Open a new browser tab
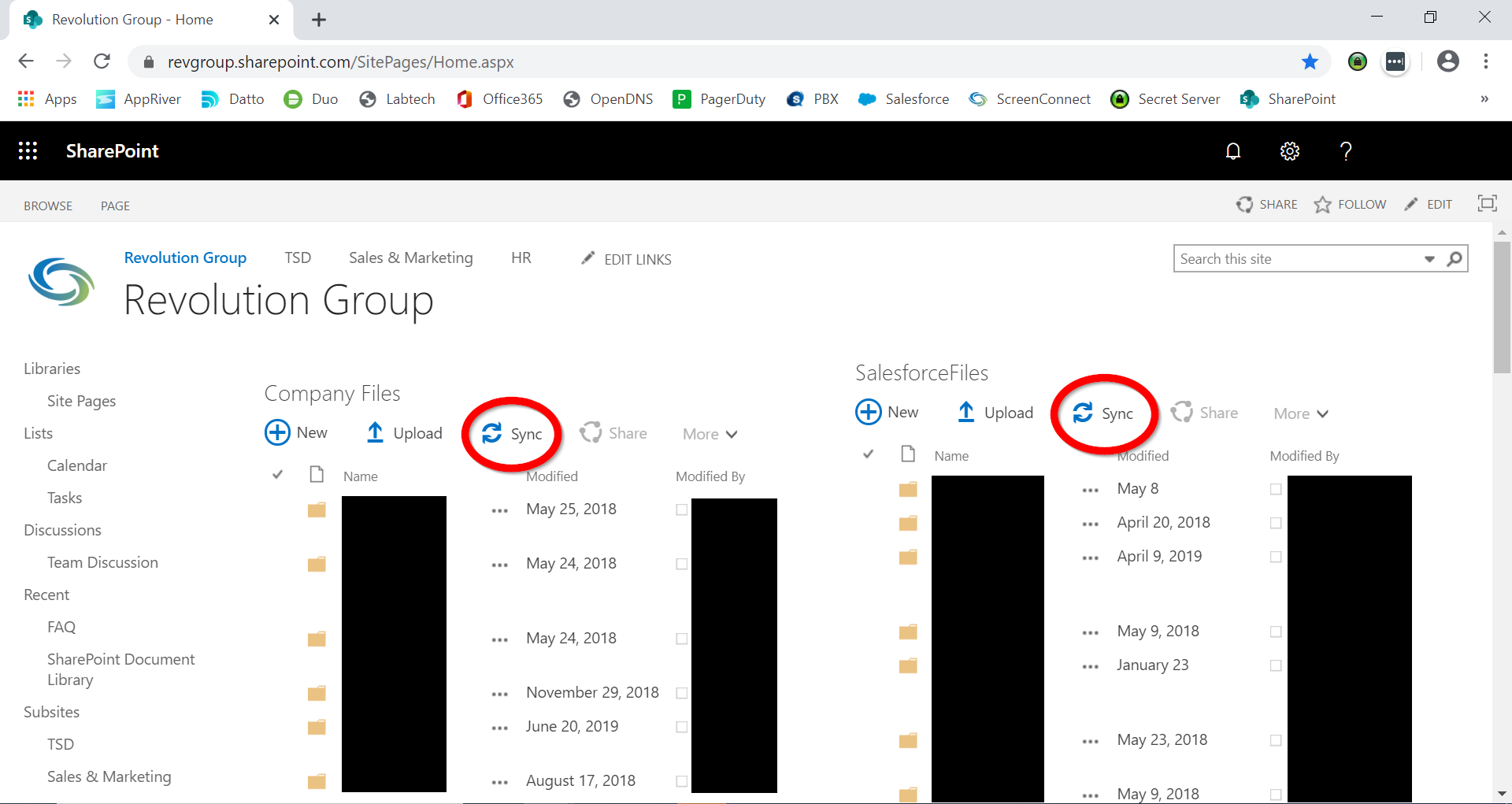Screen dimensions: 1512x804 tap(318, 20)
